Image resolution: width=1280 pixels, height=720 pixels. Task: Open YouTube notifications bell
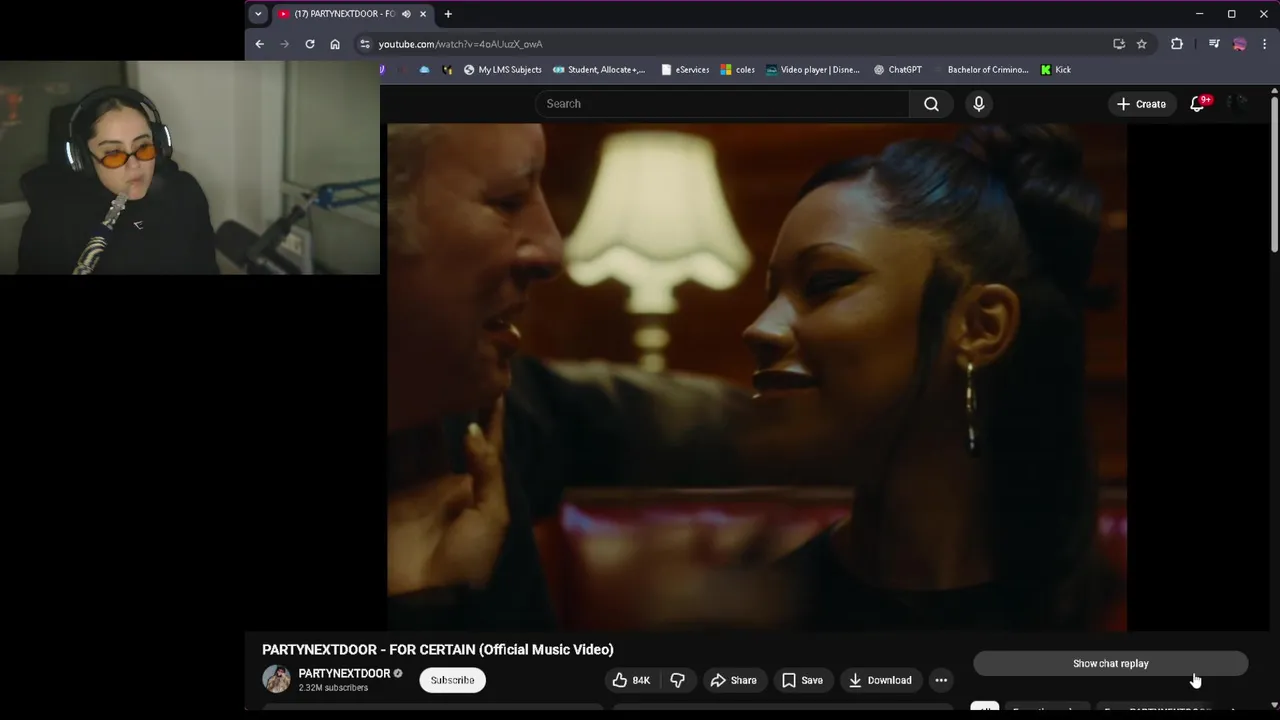[x=1198, y=104]
